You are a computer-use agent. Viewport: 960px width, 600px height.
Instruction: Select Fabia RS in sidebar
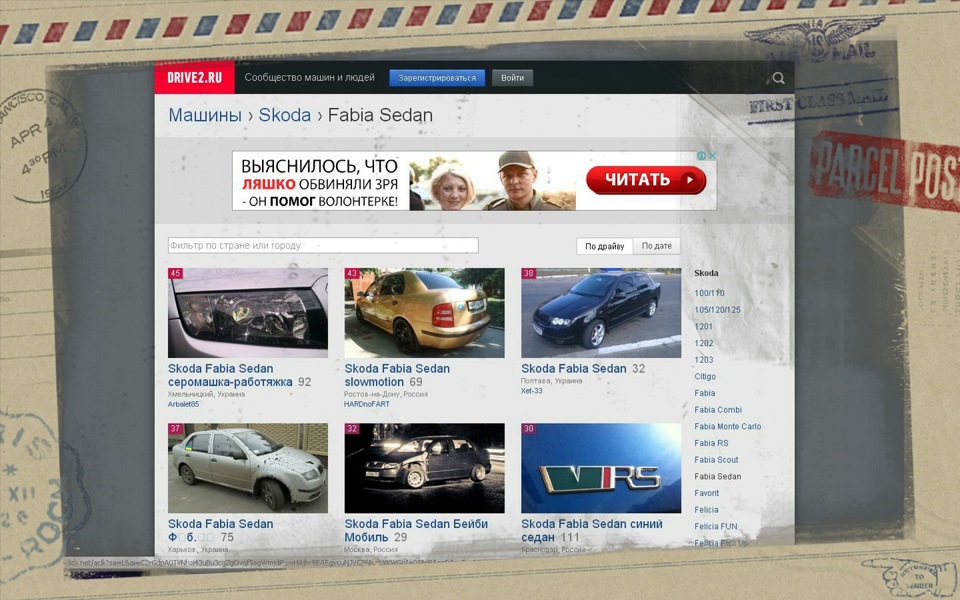tap(711, 443)
